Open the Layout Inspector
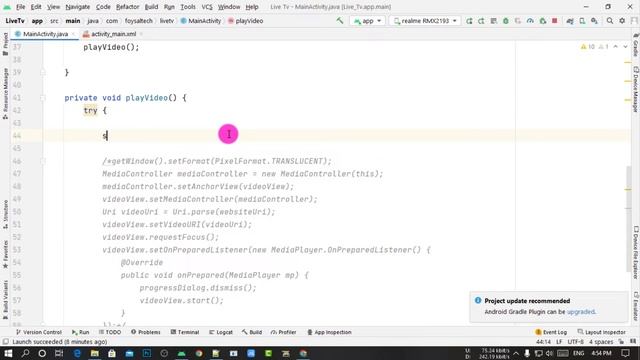Viewport: 640px width, 360px height. pyautogui.click(x=601, y=332)
